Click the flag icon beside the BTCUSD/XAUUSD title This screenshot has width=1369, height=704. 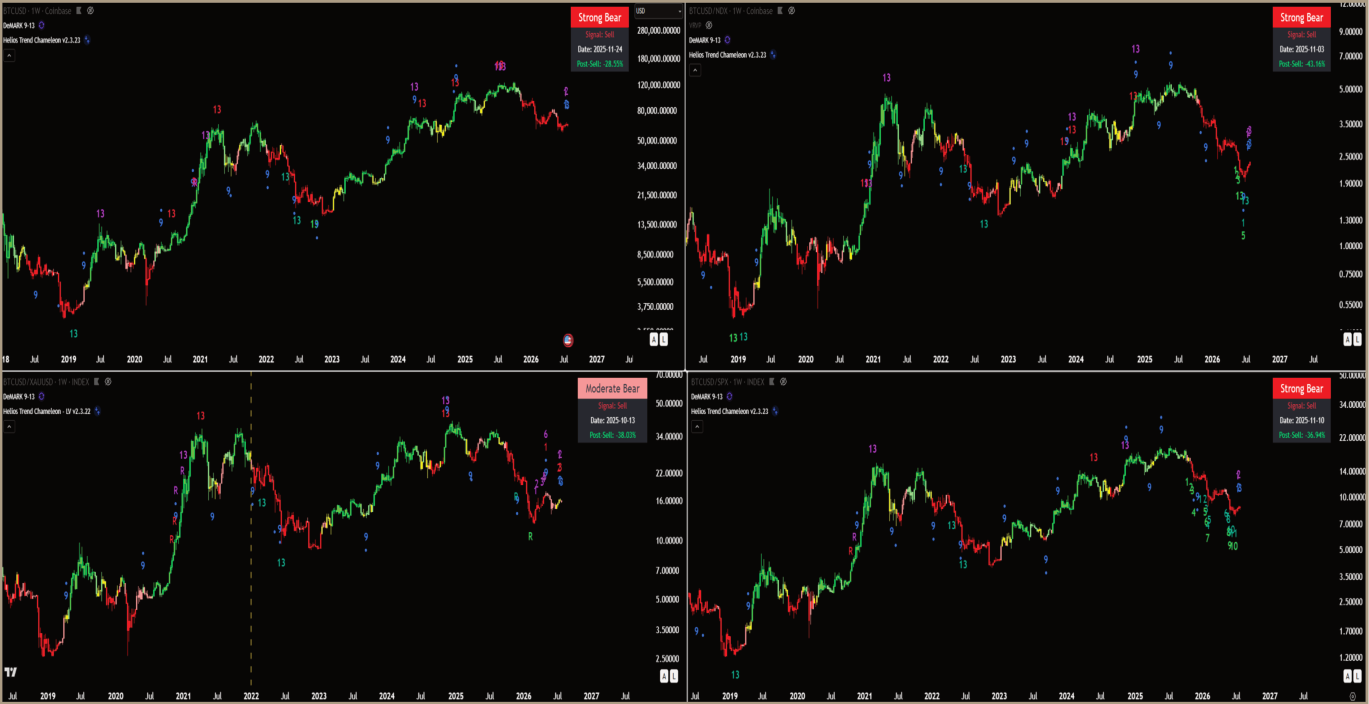[x=95, y=381]
